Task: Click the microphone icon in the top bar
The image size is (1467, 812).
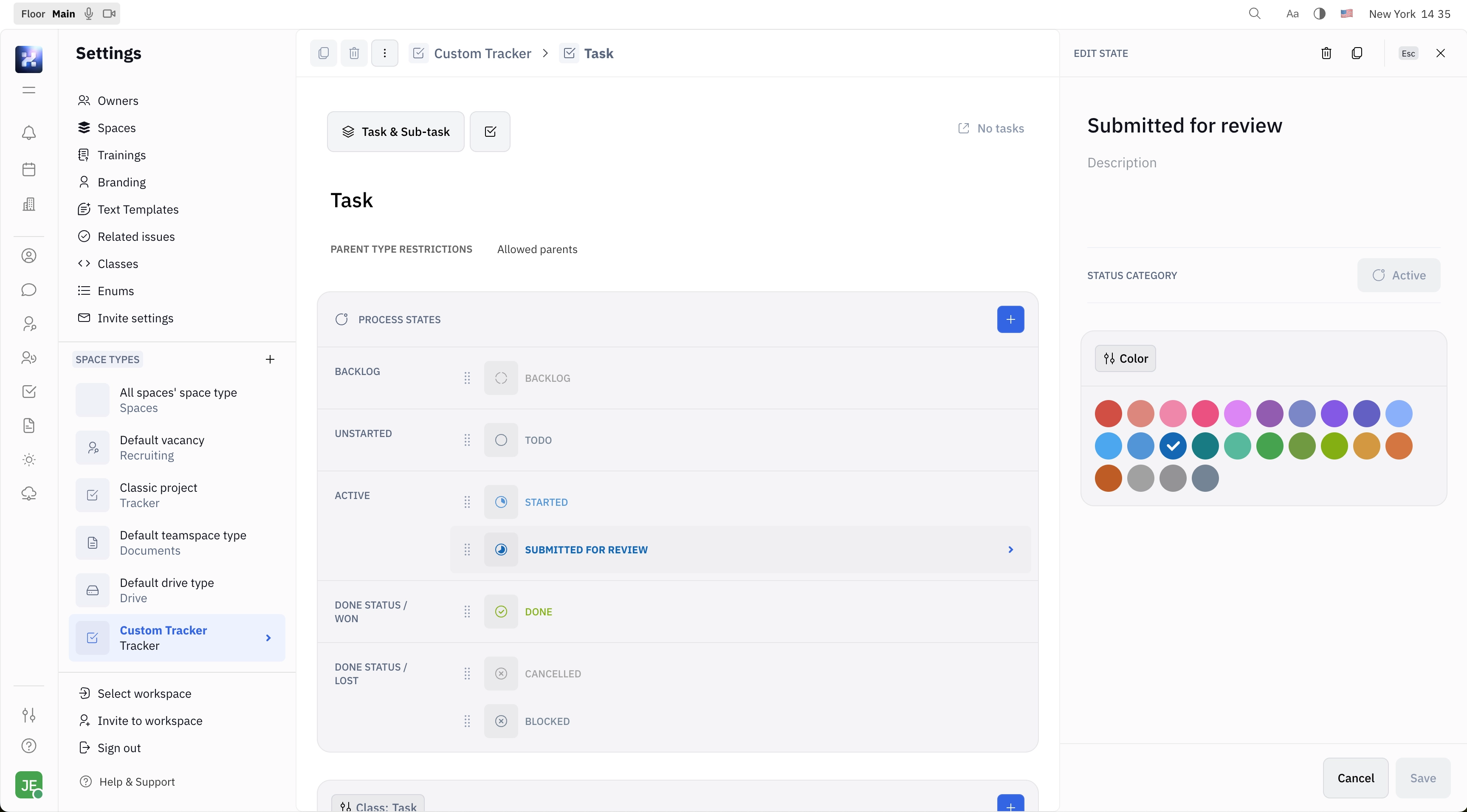Action: click(x=88, y=14)
